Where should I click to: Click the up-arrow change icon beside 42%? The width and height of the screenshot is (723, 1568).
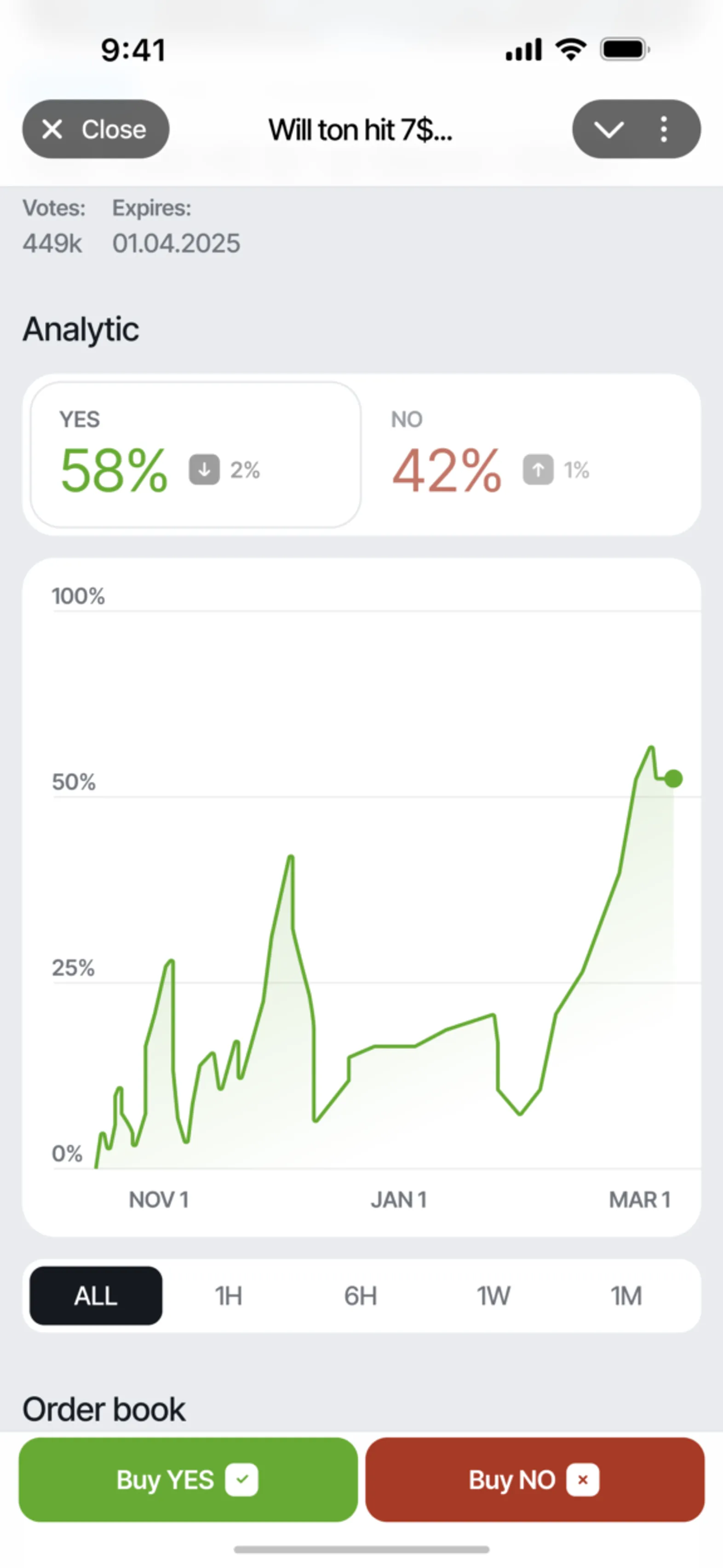click(x=538, y=469)
